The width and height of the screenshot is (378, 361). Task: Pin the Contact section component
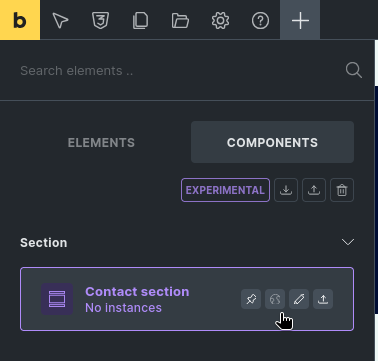(x=251, y=299)
